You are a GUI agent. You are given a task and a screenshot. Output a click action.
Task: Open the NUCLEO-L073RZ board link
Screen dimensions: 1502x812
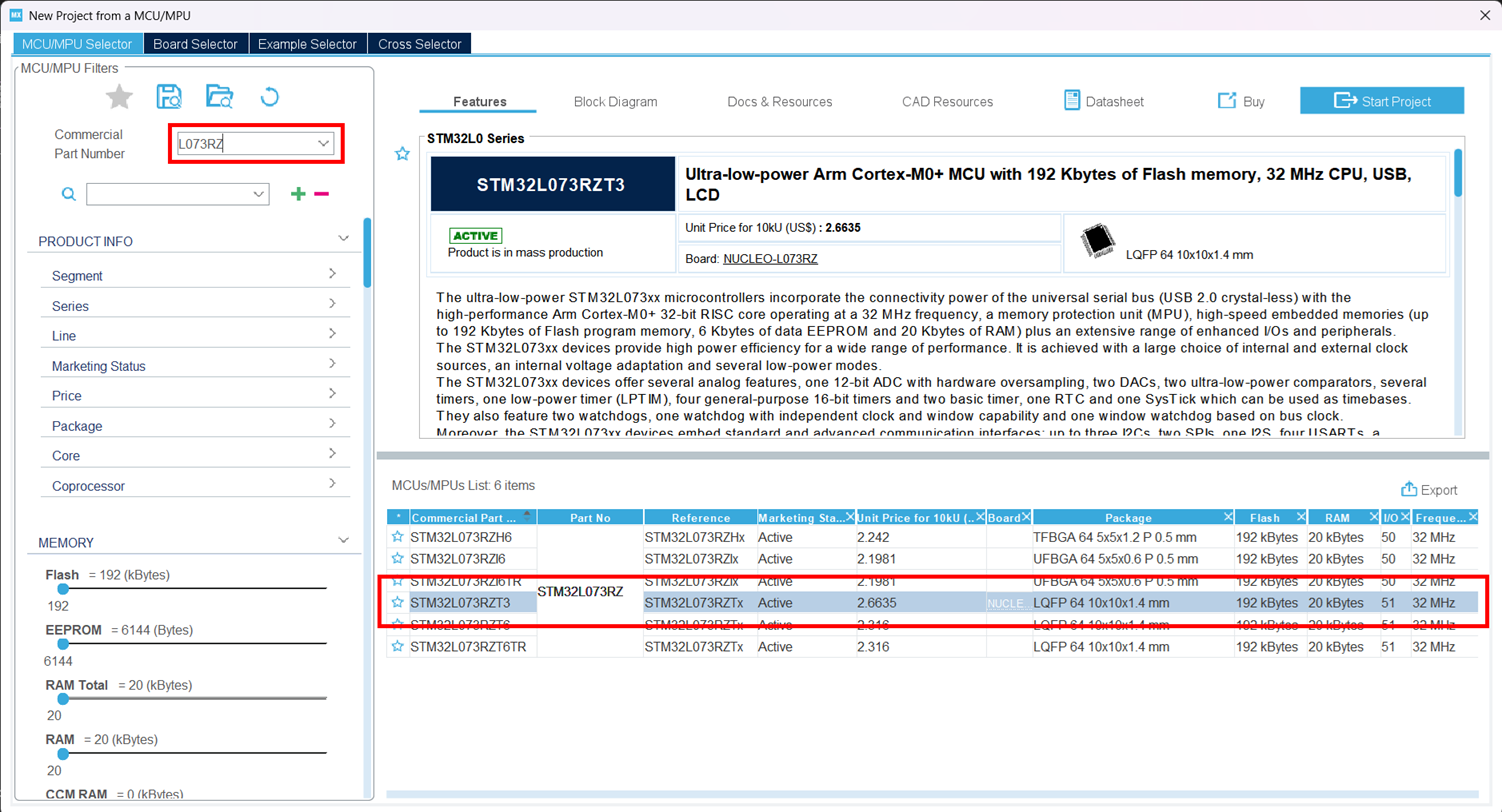770,259
